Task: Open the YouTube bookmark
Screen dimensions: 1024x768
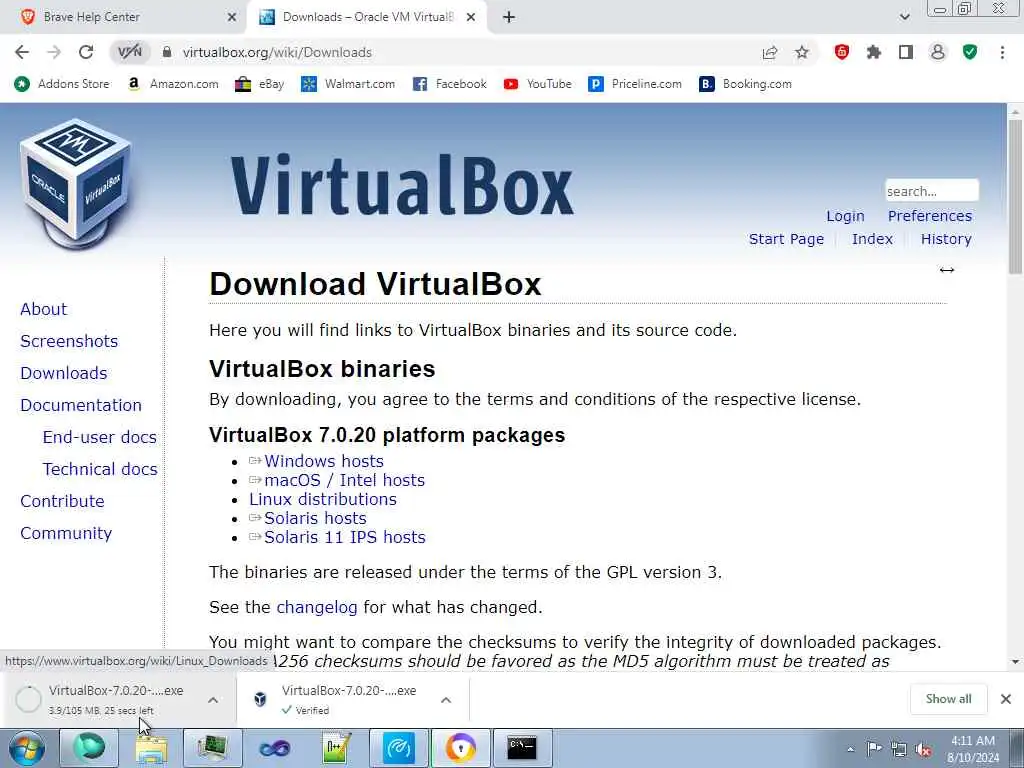Action: (x=537, y=84)
